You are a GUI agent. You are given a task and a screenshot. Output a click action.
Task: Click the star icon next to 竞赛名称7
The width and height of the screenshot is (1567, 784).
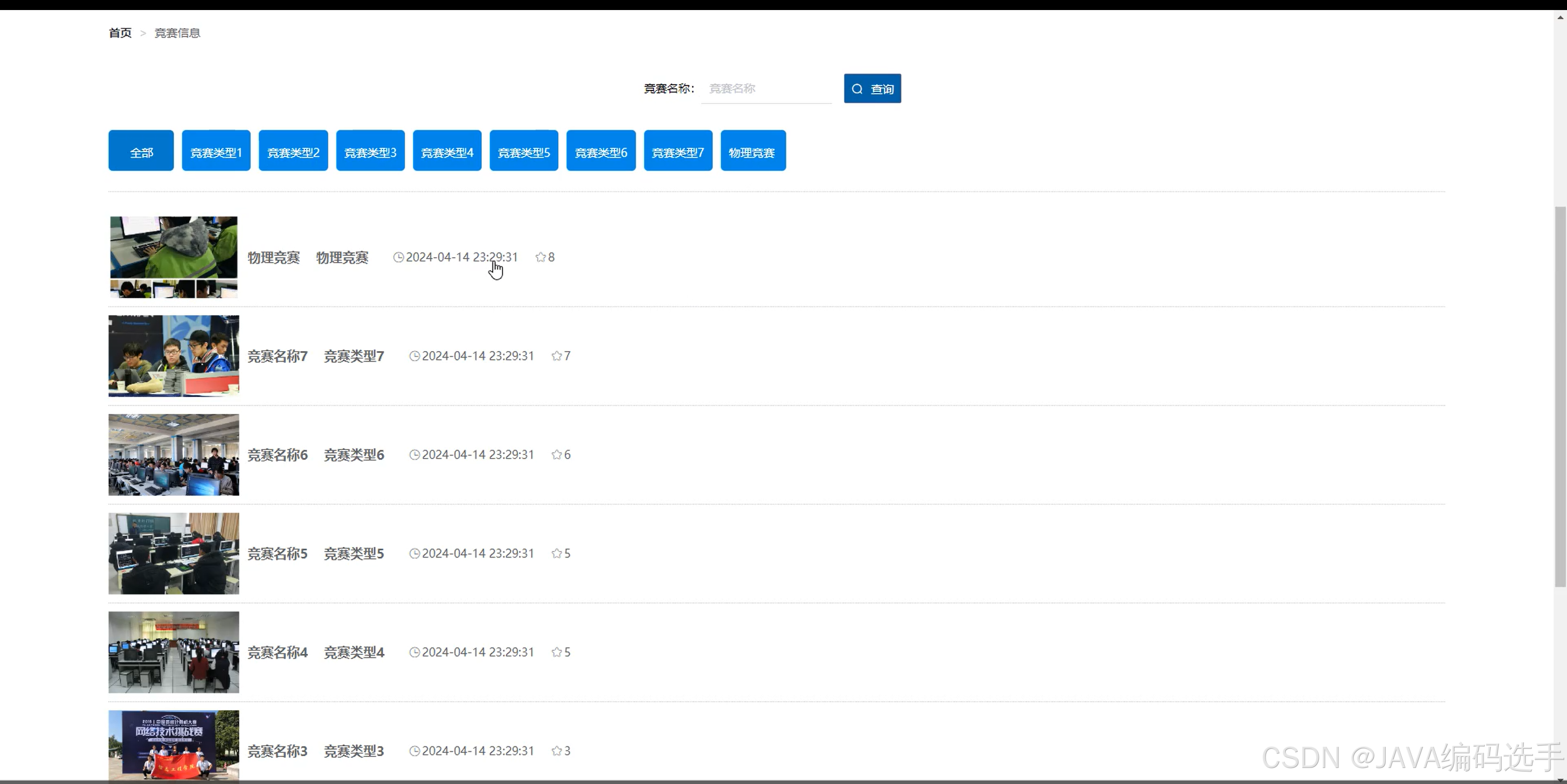tap(556, 356)
